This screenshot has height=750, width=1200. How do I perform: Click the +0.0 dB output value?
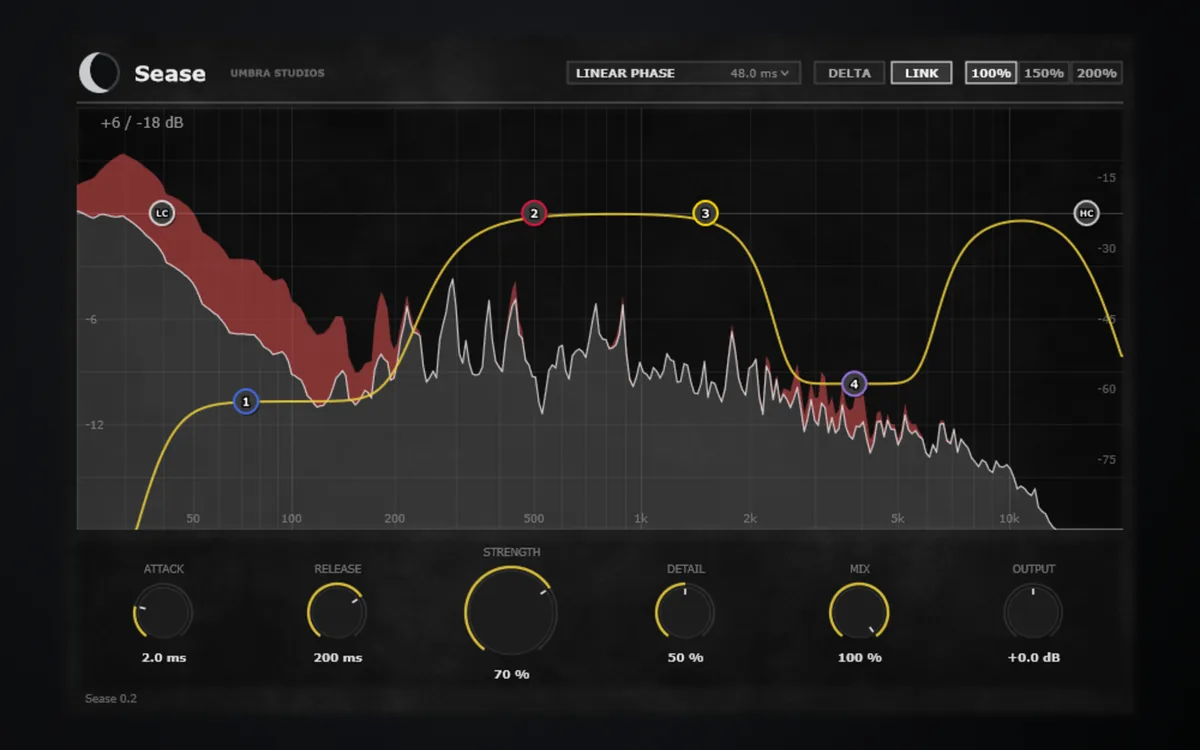1033,658
